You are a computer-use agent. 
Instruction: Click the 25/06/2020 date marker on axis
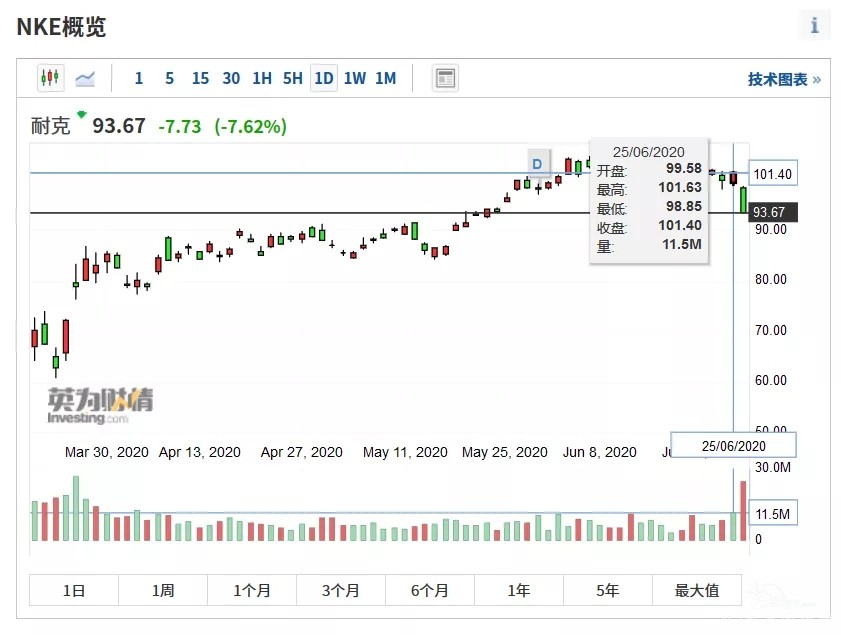734,446
